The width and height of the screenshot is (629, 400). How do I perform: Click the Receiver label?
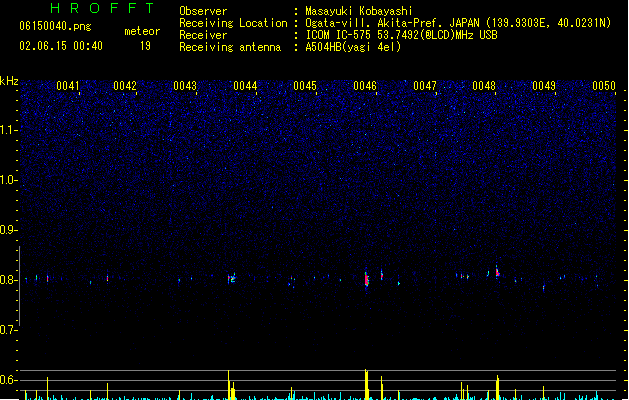[x=203, y=35]
